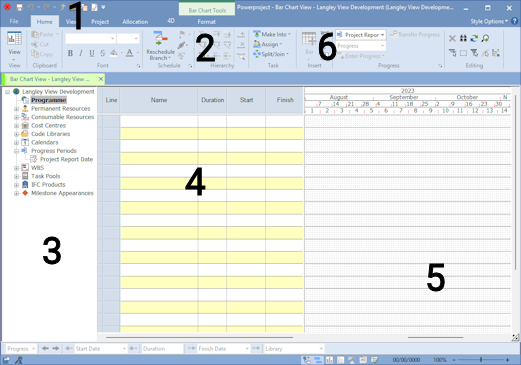The image size is (521, 365).
Task: Click the Italic formatting icon
Action: point(81,53)
